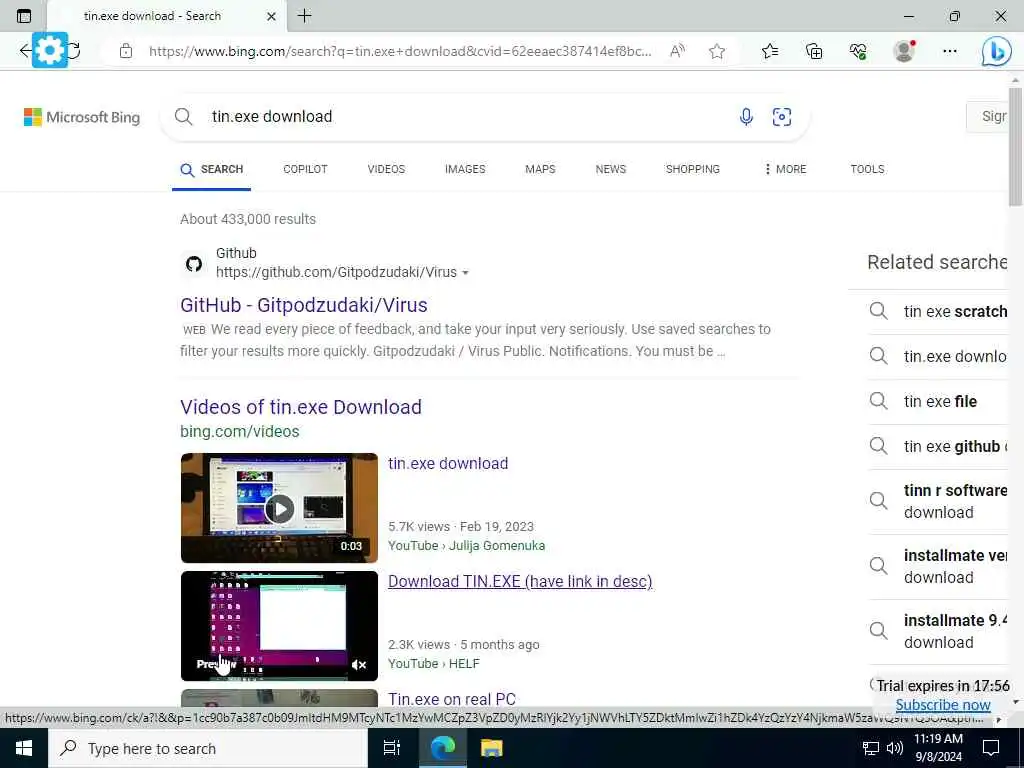Click Subscribe now link
The height and width of the screenshot is (768, 1024).
[x=943, y=705]
